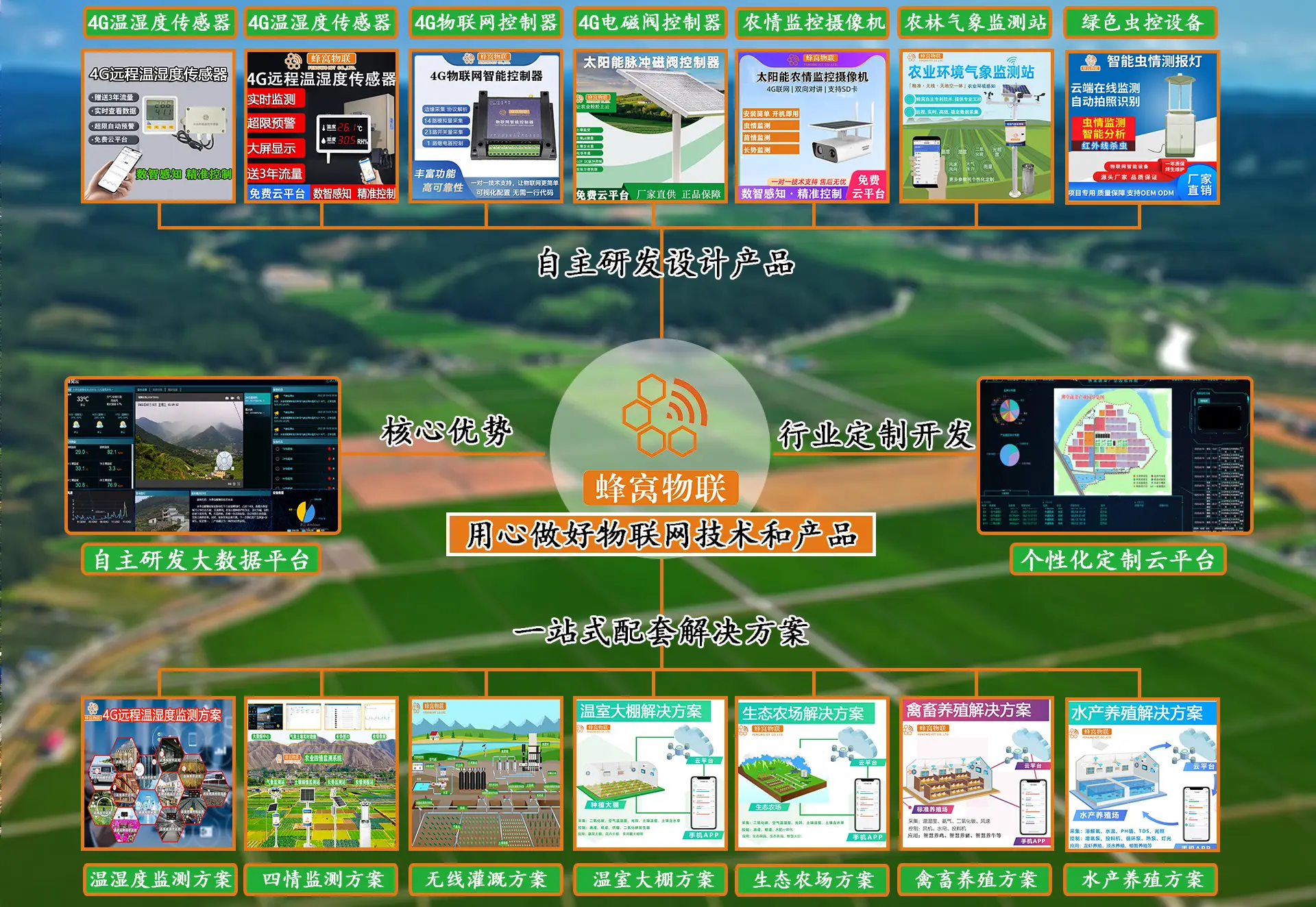Open the wireless irrigation diagram image
Image resolution: width=1316 pixels, height=907 pixels.
[486, 774]
